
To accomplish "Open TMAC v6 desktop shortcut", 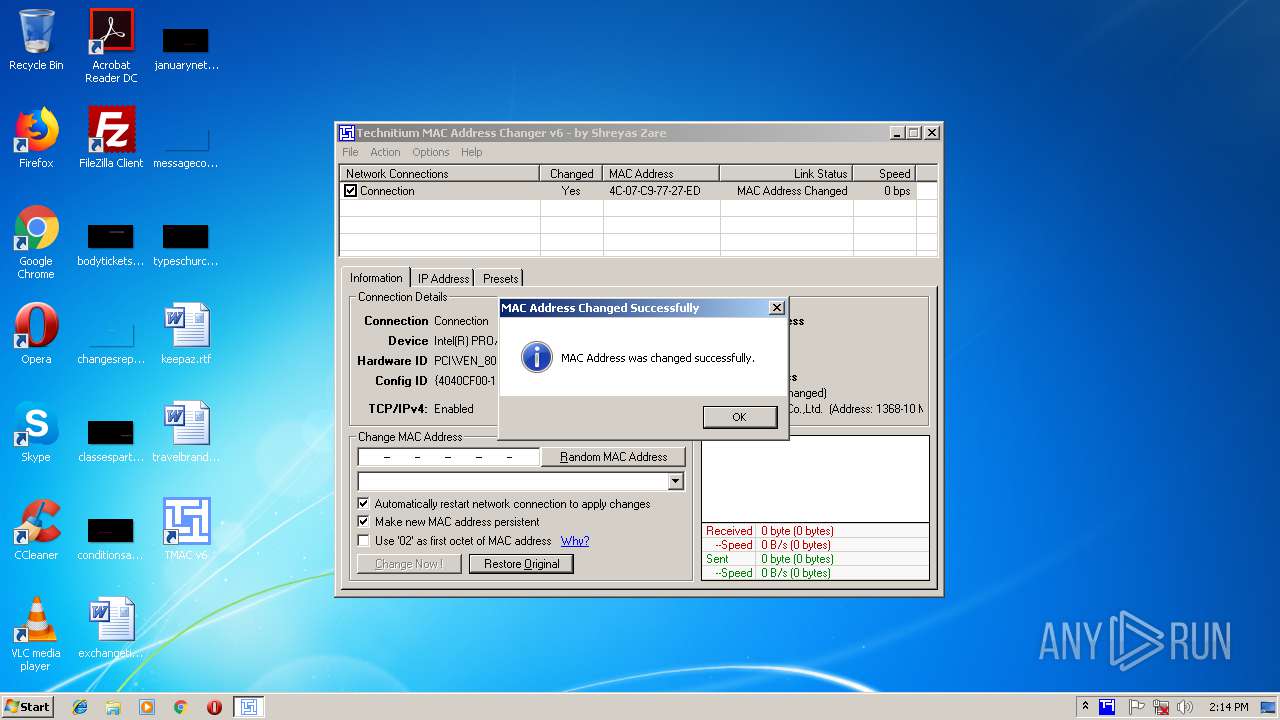I will pyautogui.click(x=186, y=530).
